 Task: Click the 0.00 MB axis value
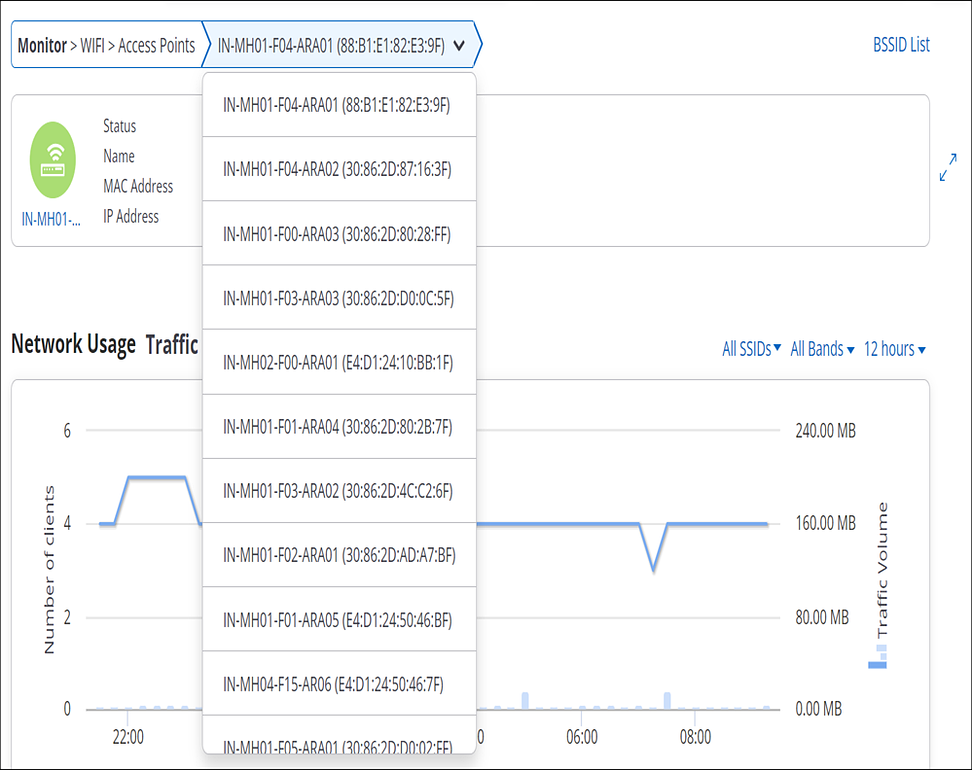(x=818, y=709)
